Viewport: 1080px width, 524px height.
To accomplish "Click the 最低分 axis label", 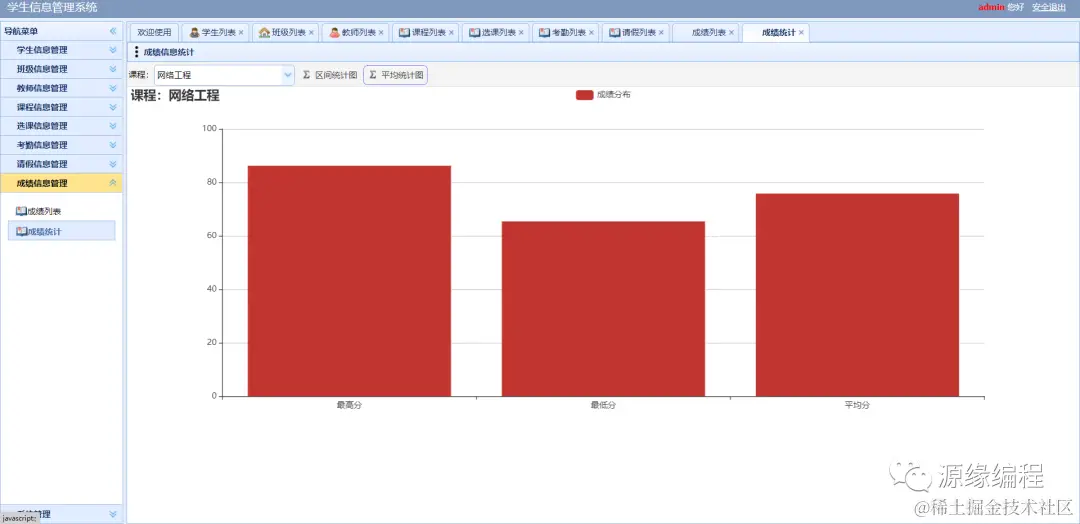I will (603, 406).
